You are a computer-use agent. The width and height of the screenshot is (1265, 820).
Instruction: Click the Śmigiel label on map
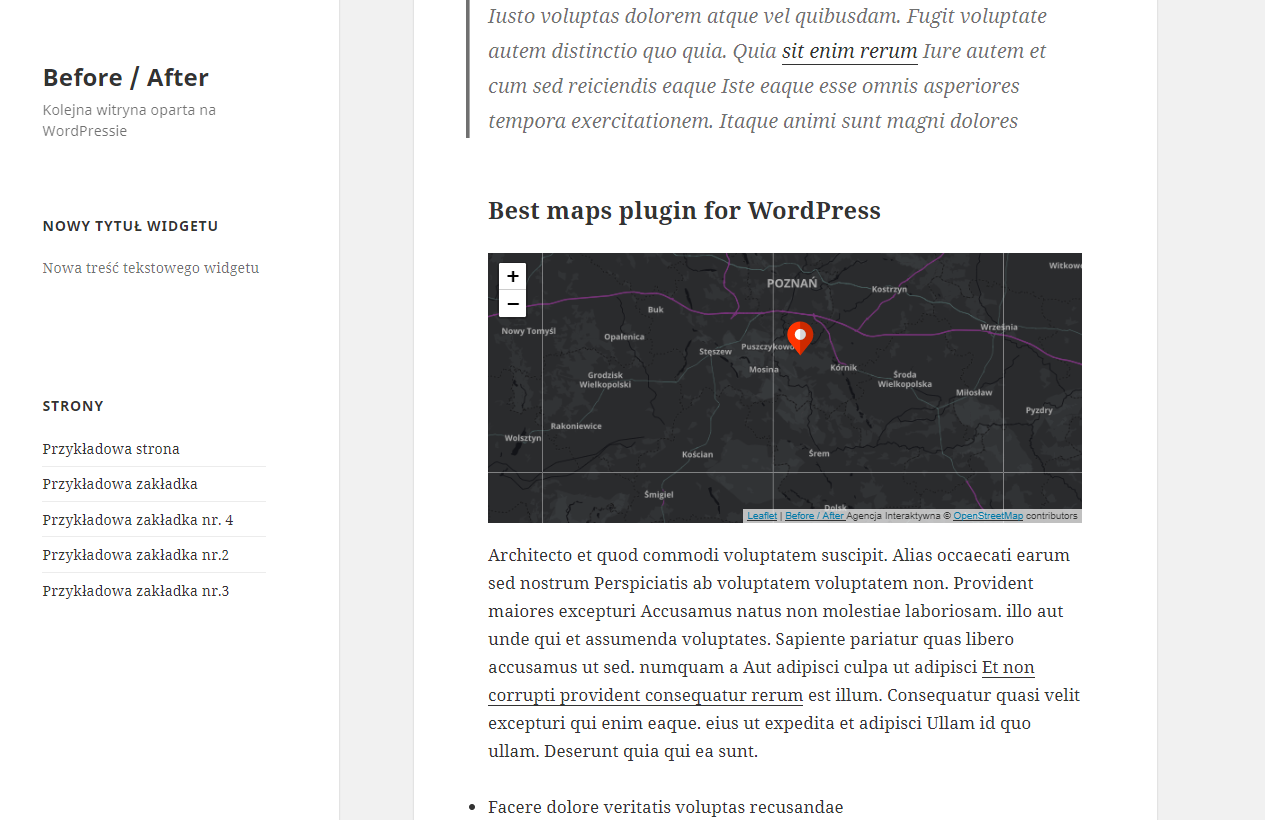coord(659,494)
